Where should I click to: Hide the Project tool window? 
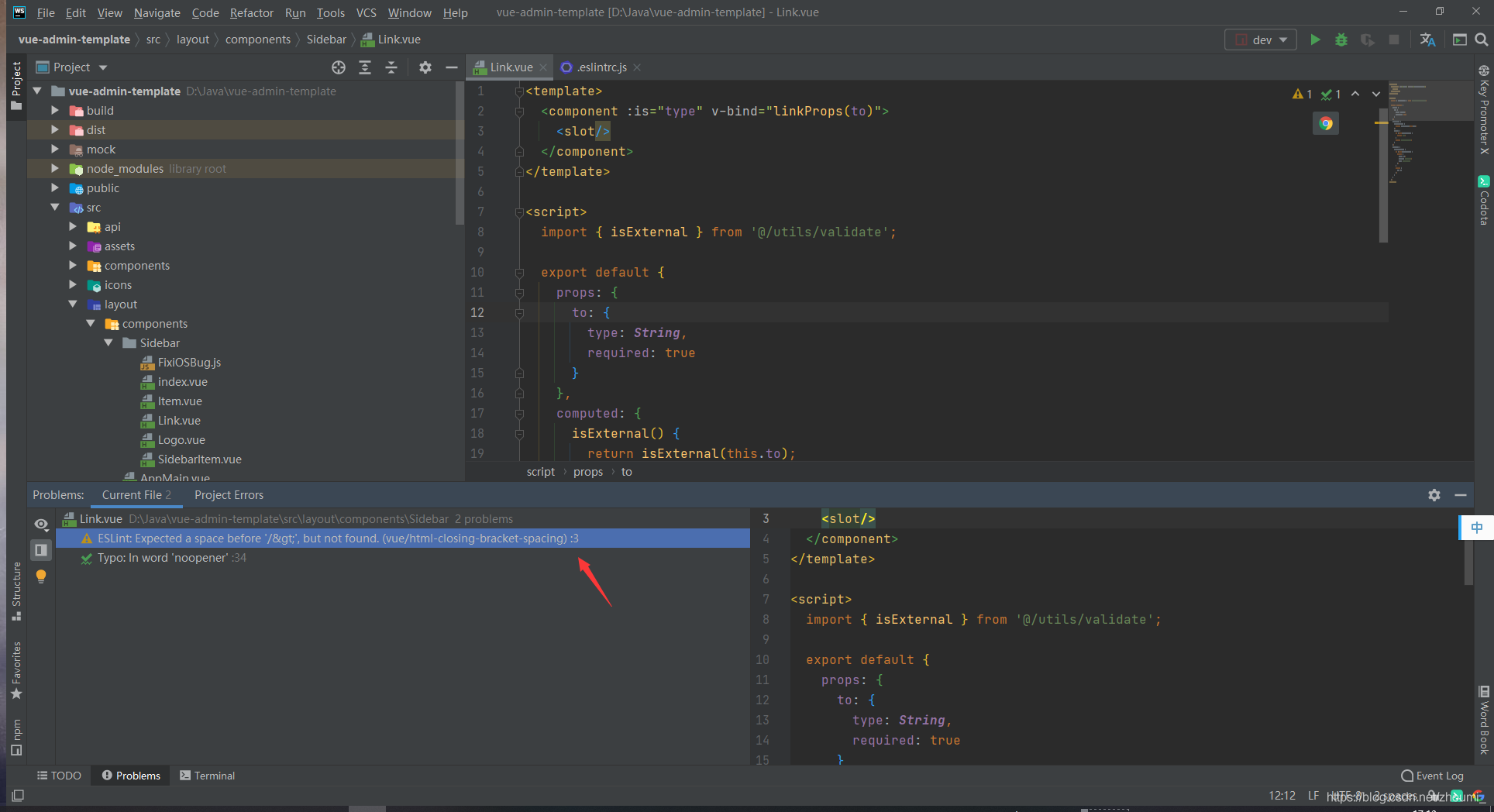[x=452, y=67]
